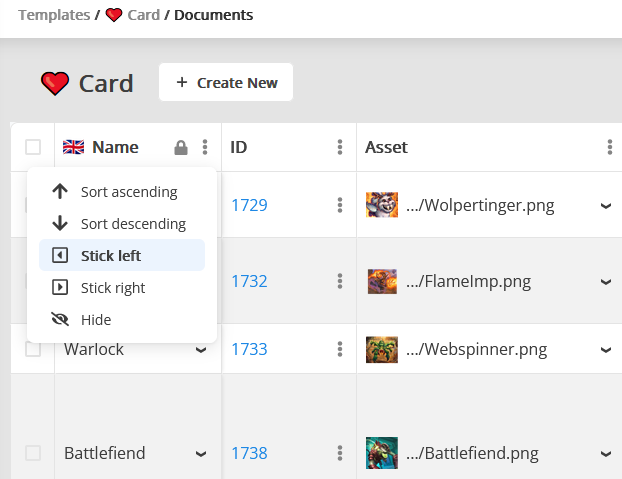
Task: Open document ID 1733 link
Action: [x=249, y=349]
